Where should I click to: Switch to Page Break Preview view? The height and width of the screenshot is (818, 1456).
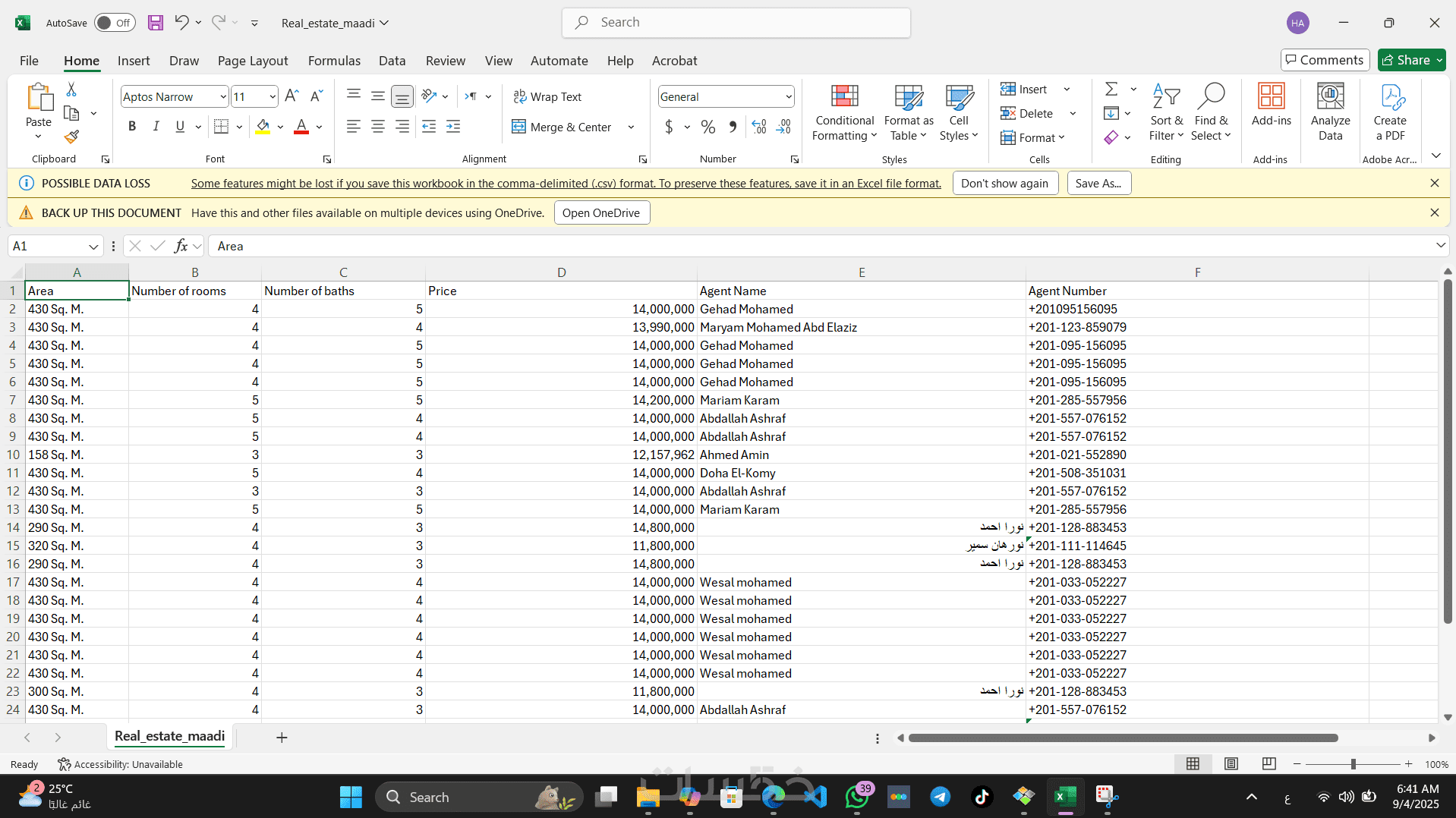tap(1268, 763)
